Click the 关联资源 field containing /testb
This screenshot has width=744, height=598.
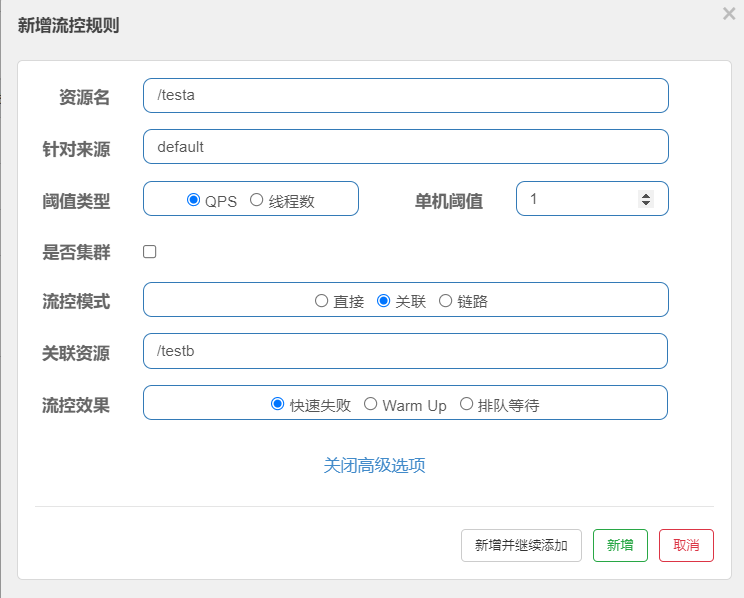pos(405,351)
